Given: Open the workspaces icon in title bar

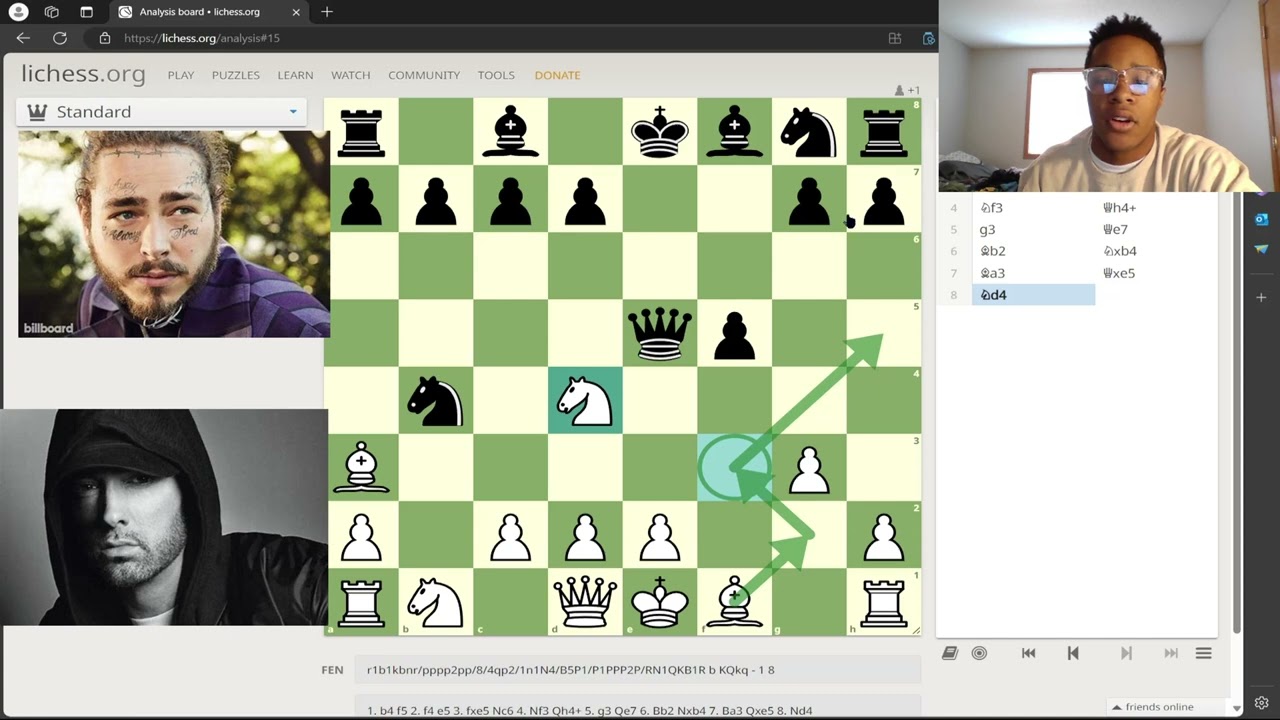Looking at the screenshot, I should click(52, 12).
